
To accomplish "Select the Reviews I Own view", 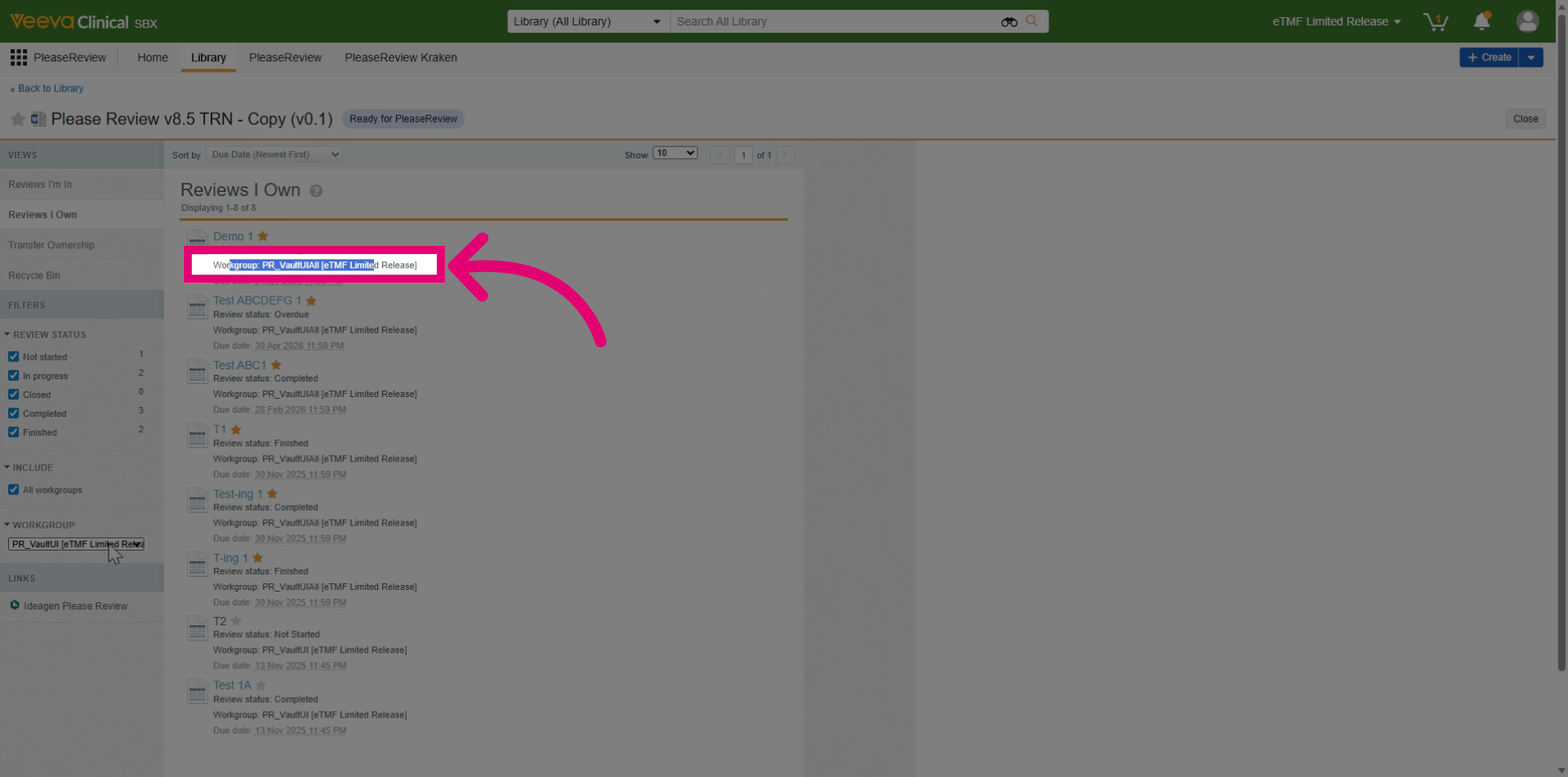I will [x=82, y=215].
